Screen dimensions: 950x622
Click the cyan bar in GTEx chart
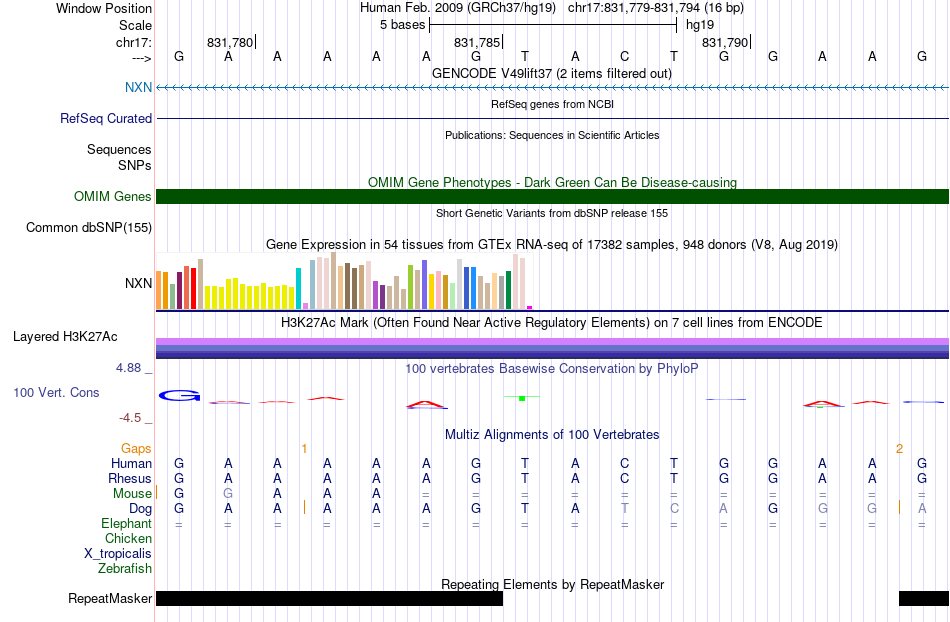298,288
